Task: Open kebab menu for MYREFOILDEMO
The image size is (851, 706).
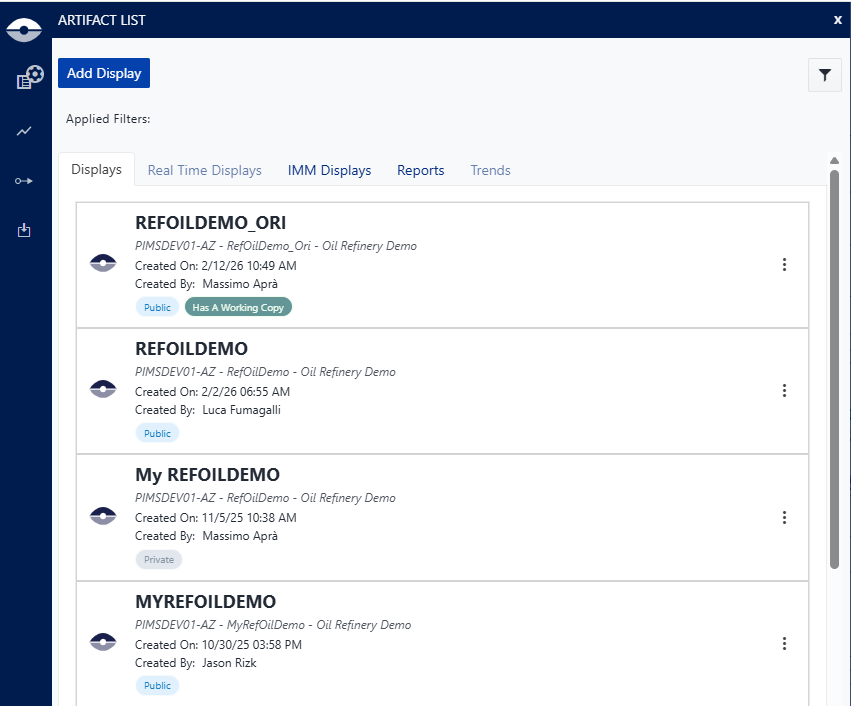Action: (x=784, y=643)
